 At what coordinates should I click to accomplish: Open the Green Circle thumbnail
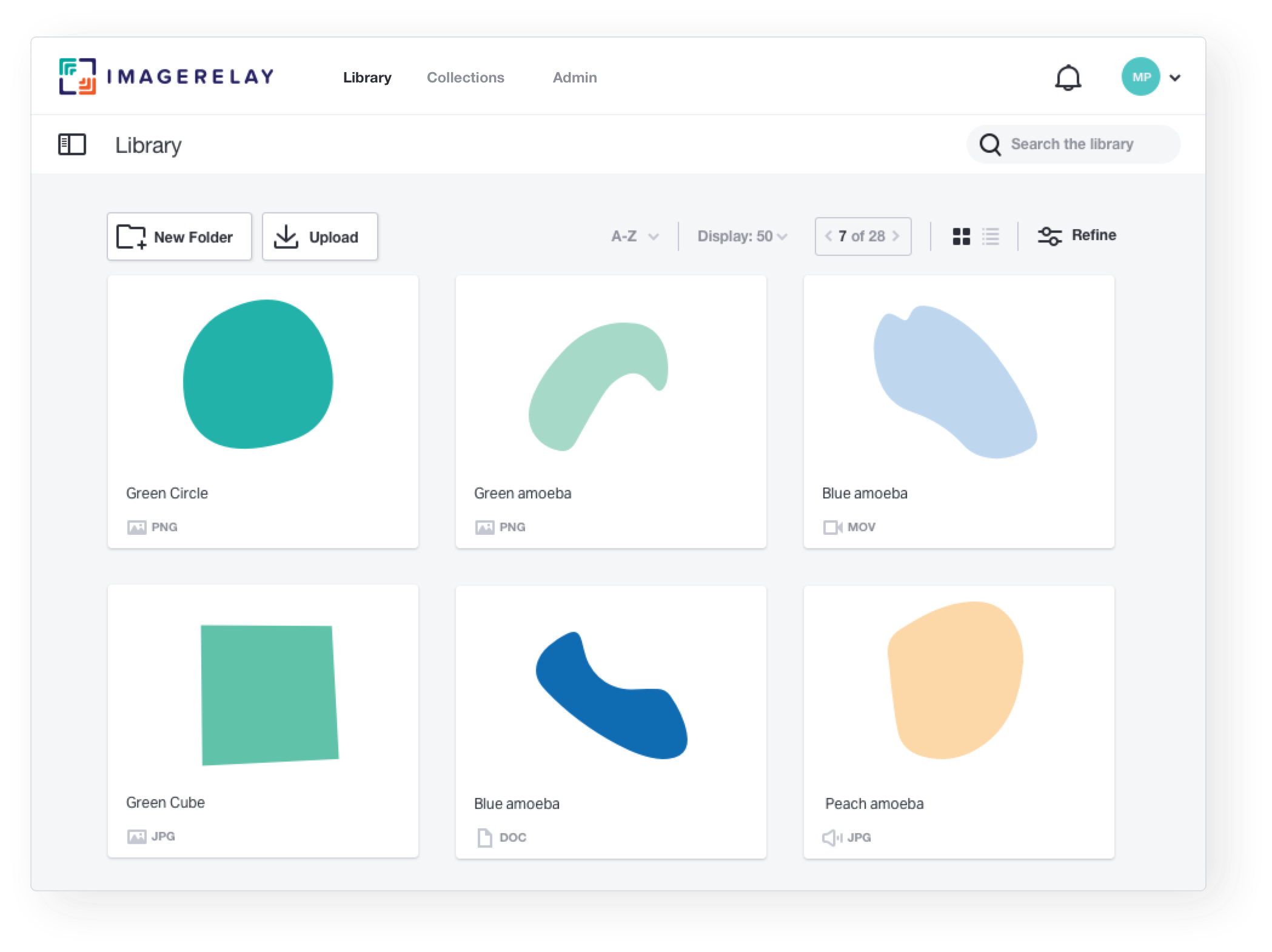coord(258,375)
